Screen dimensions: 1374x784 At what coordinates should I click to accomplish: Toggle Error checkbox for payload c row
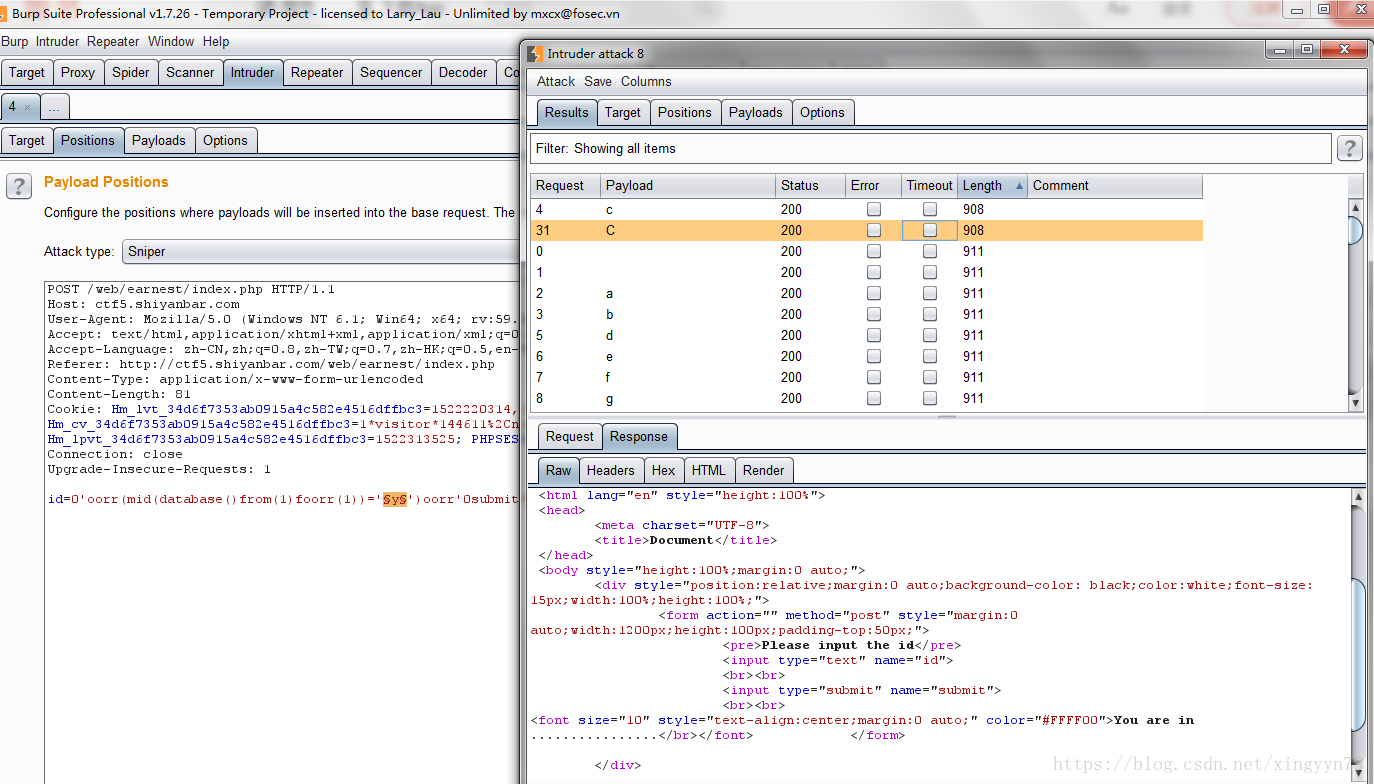pos(874,209)
